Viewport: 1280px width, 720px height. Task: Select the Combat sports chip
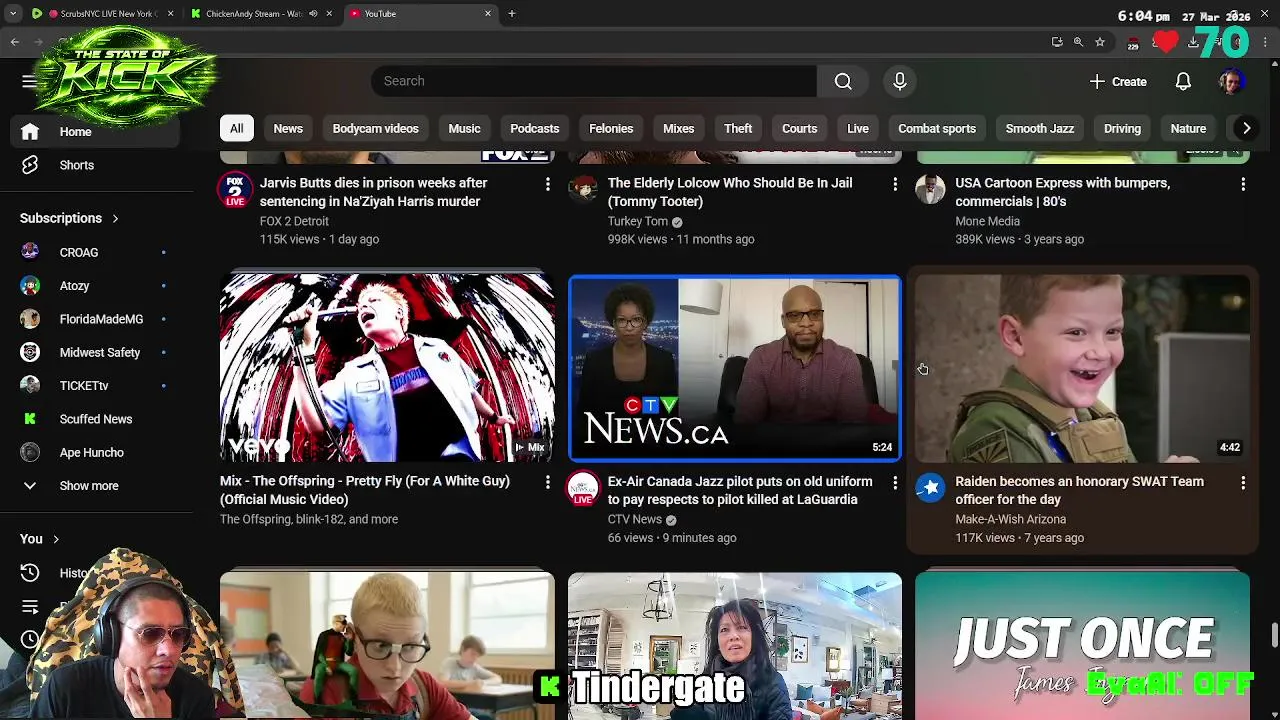[x=937, y=128]
